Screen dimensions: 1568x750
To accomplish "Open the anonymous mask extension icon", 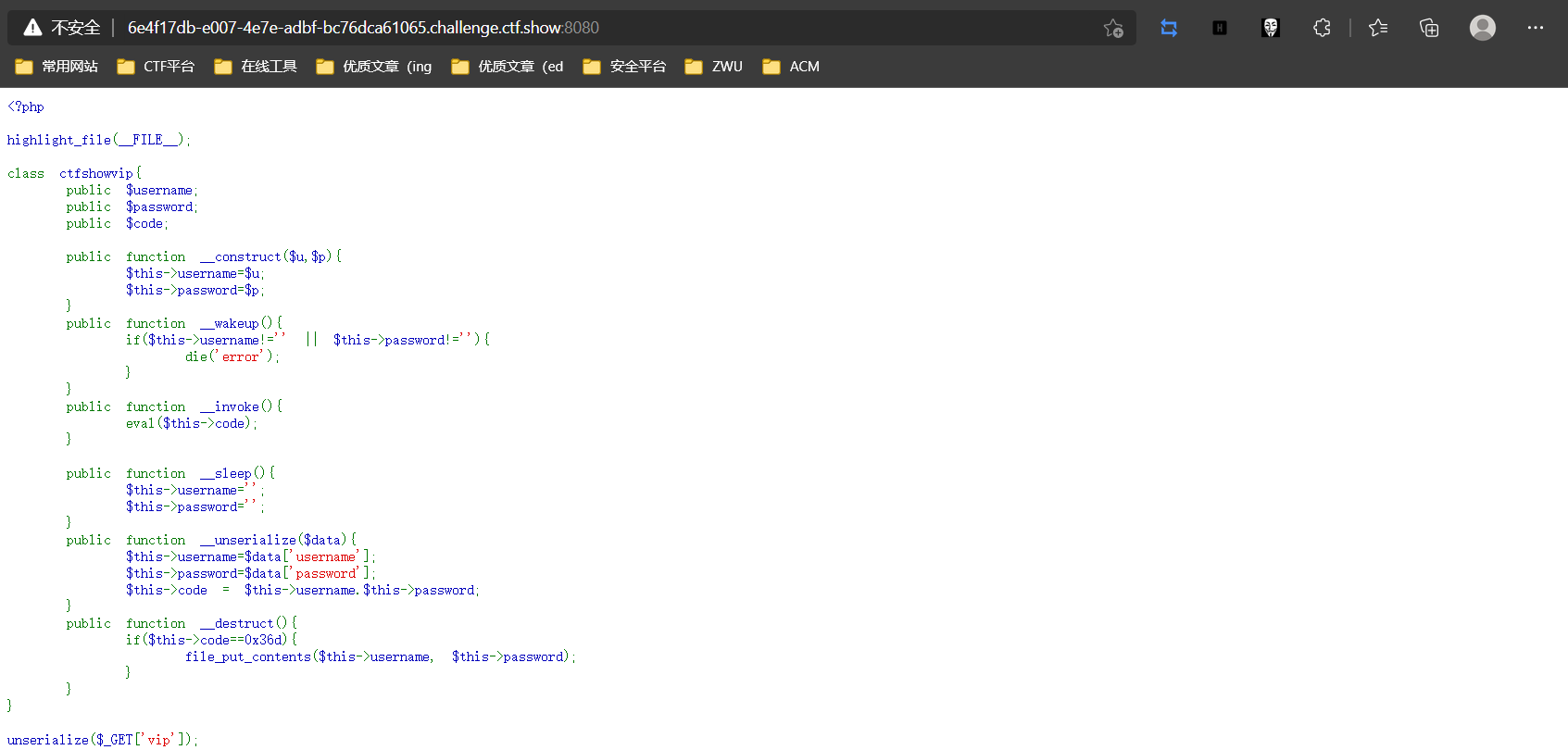I will coord(1271,29).
